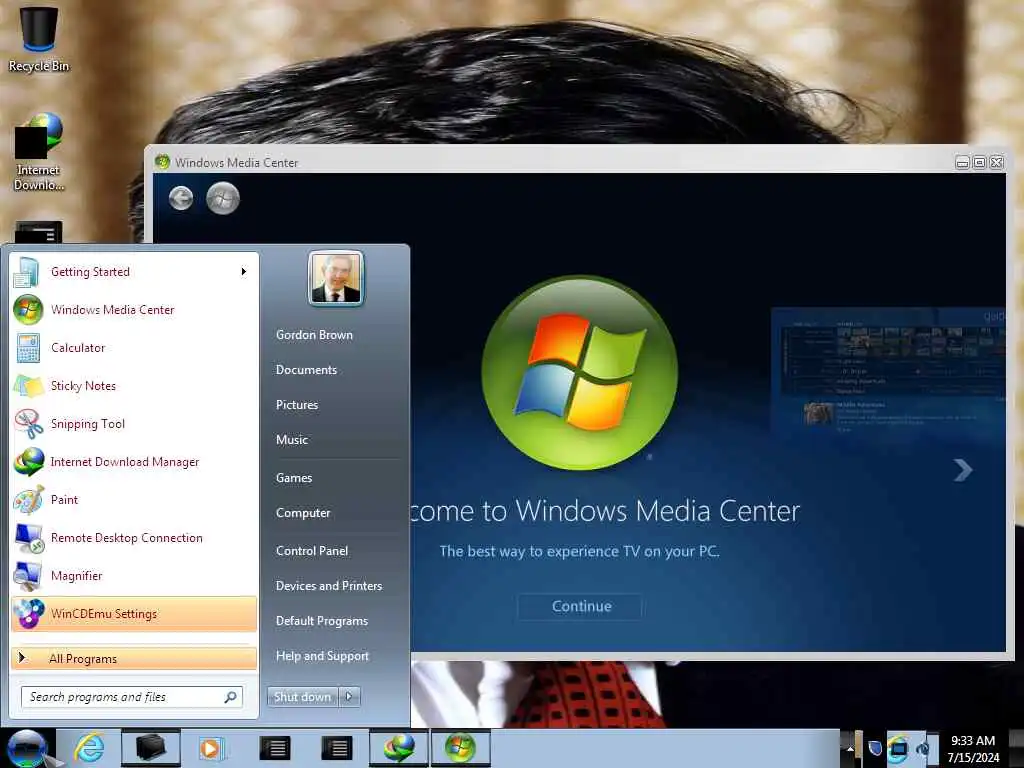
Task: Click the Internet Download Manager desktop icon
Action: 39,152
